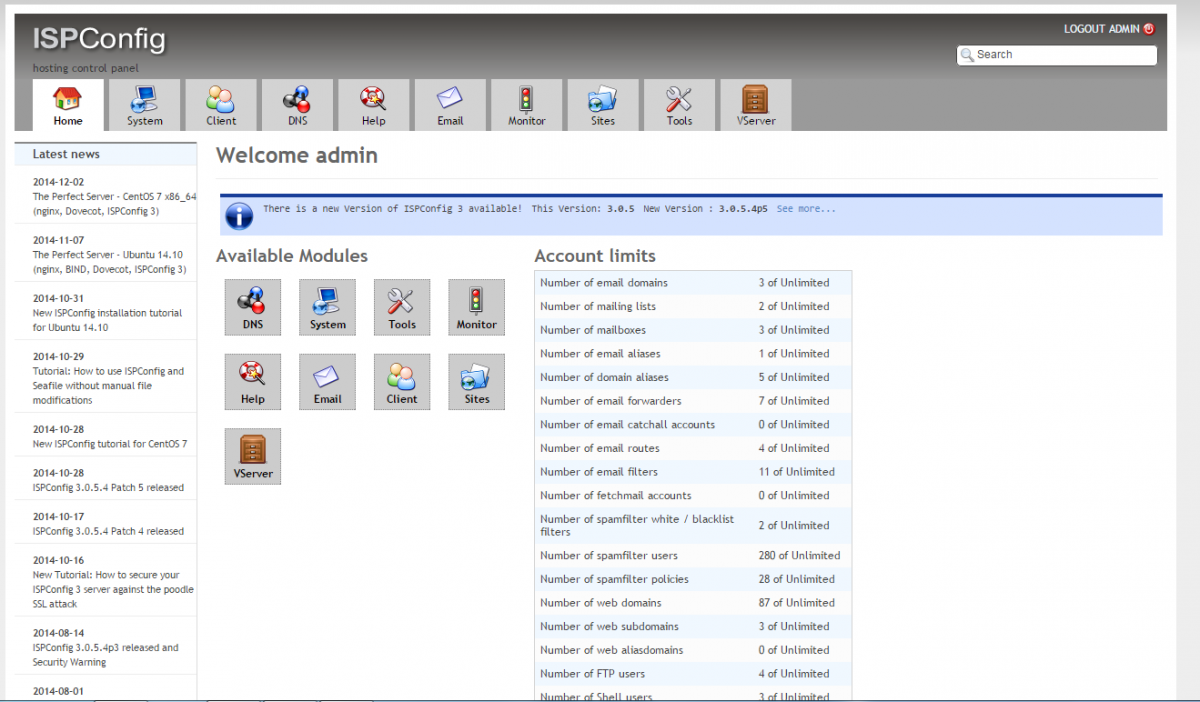Viewport: 1200px width, 702px height.
Task: Click the new version number 3.0.5.4p5
Action: pyautogui.click(x=741, y=209)
